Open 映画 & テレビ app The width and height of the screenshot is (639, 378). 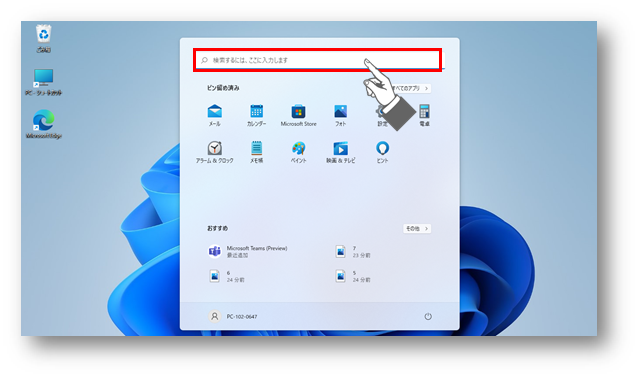click(340, 152)
